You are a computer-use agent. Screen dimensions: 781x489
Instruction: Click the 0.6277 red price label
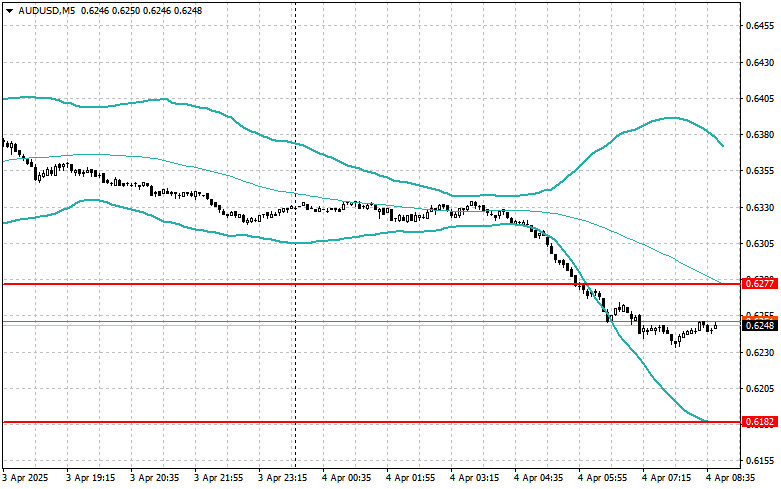(x=760, y=284)
